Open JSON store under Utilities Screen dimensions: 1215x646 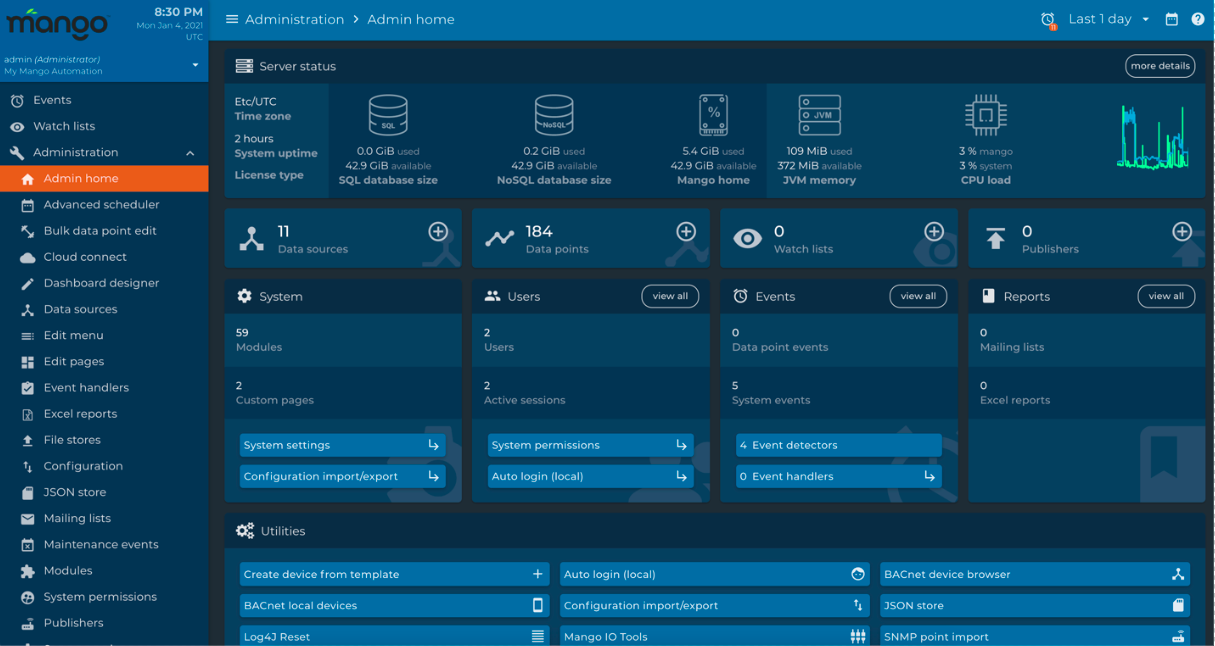click(x=1035, y=605)
